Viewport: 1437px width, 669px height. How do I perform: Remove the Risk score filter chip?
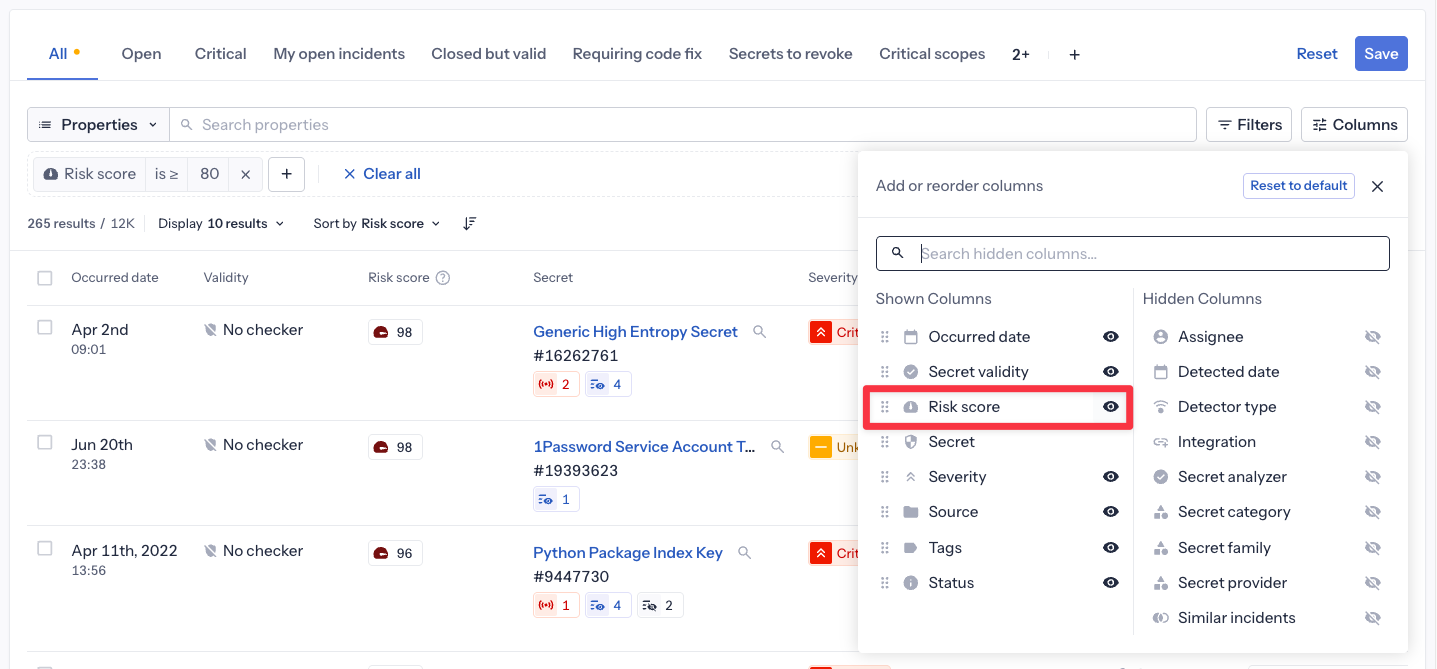(x=245, y=174)
